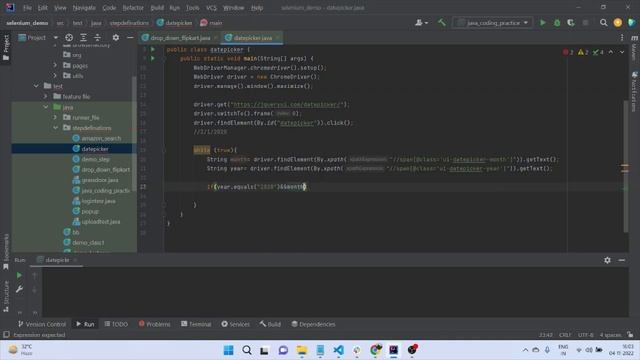The width and height of the screenshot is (640, 360).
Task: Open the Dependencies tool window
Action: click(313, 324)
